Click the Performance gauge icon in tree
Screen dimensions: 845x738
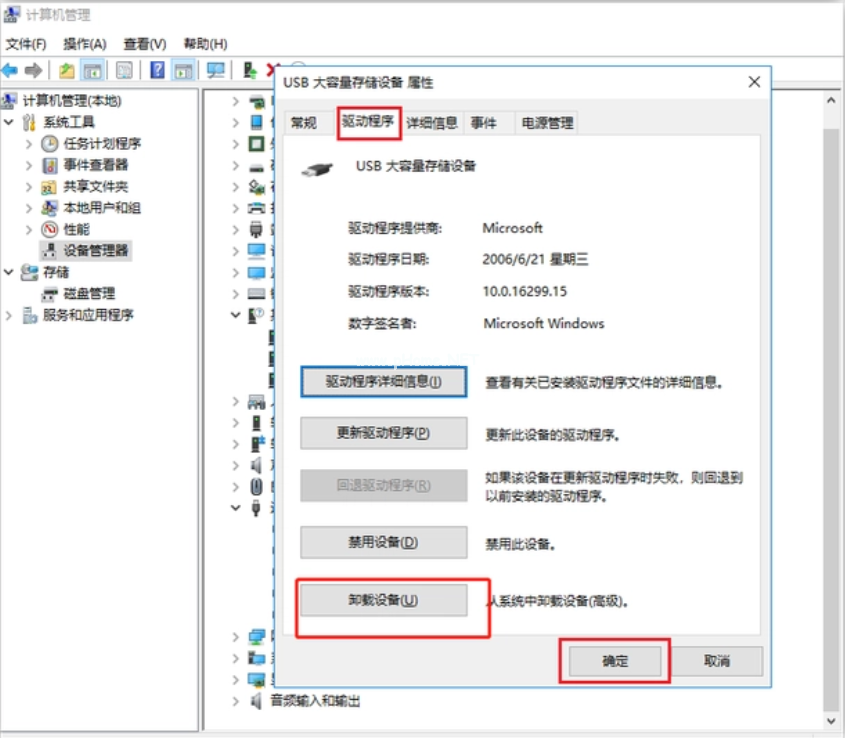[x=49, y=229]
